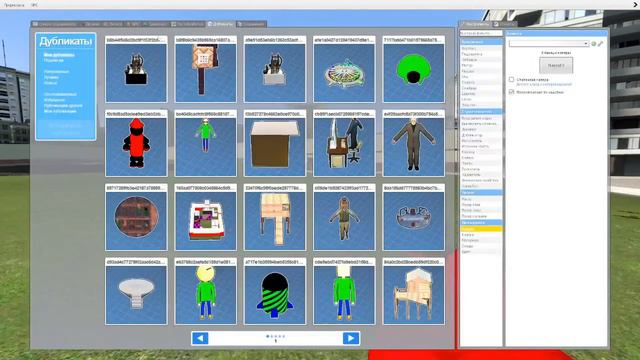This screenshot has height=360, width=640.
Task: Select the Кнопка tool in list
Action: (x=481, y=152)
